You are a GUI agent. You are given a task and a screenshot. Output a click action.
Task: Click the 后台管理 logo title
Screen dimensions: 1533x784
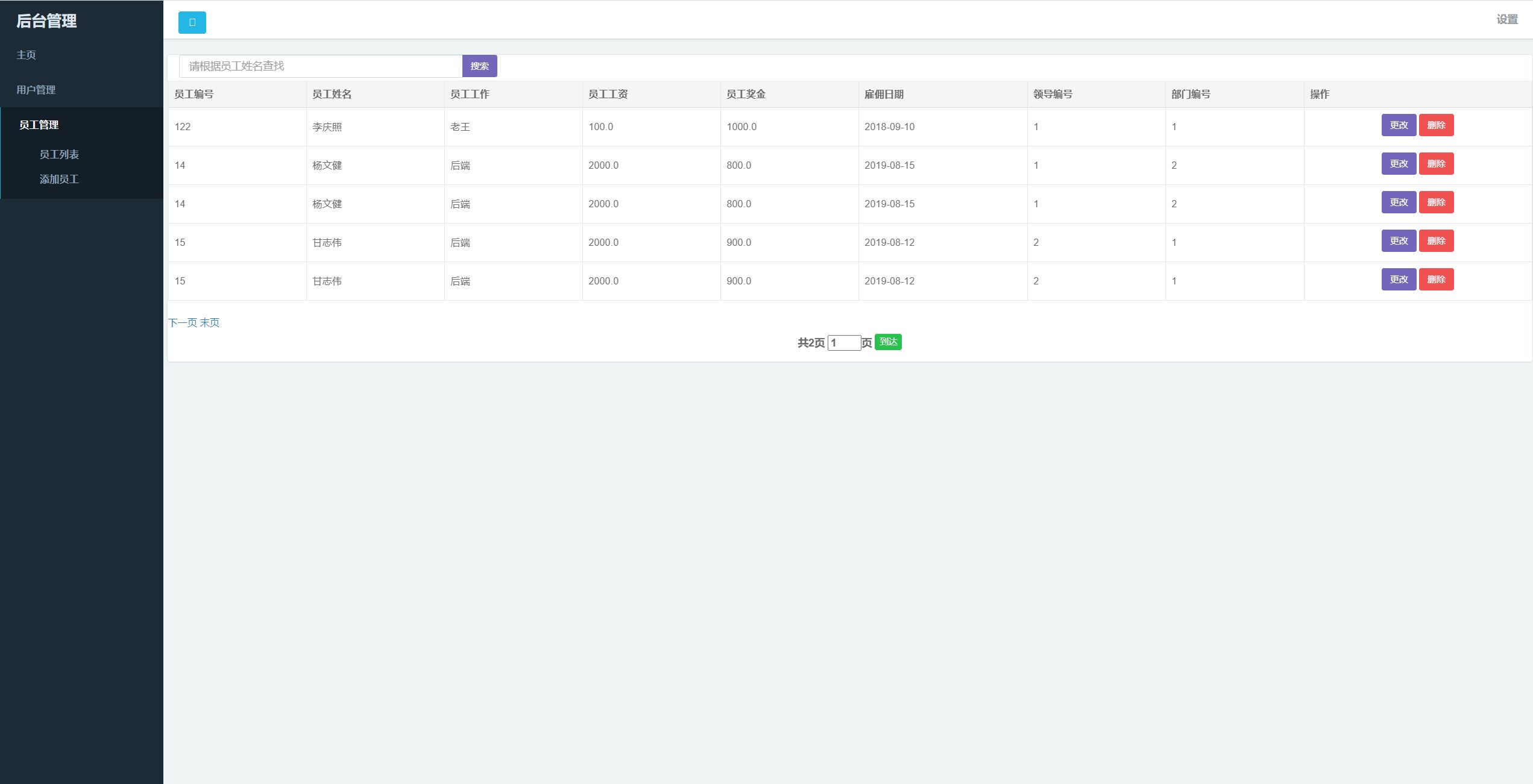[46, 21]
